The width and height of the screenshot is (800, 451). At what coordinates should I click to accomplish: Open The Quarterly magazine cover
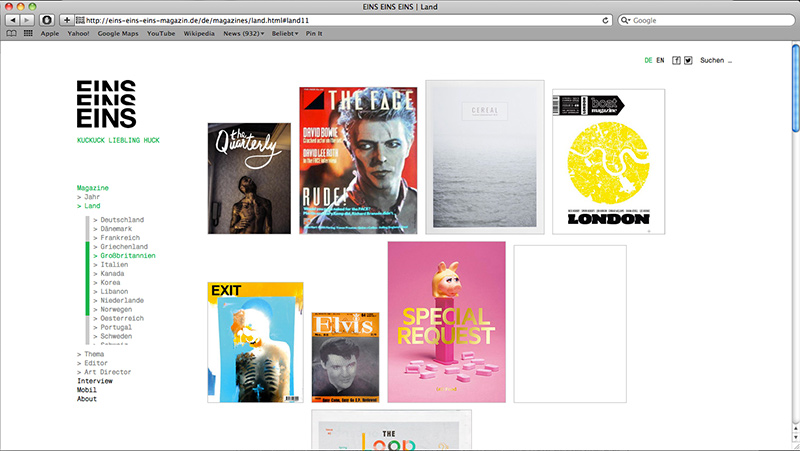pos(249,179)
